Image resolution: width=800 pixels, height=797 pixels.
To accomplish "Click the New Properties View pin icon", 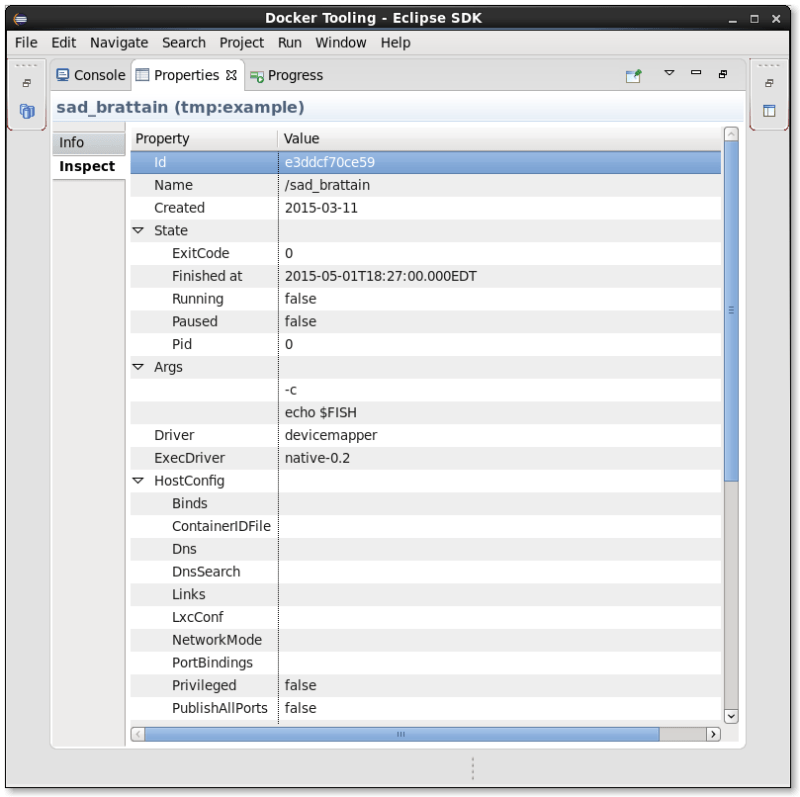I will (x=634, y=75).
